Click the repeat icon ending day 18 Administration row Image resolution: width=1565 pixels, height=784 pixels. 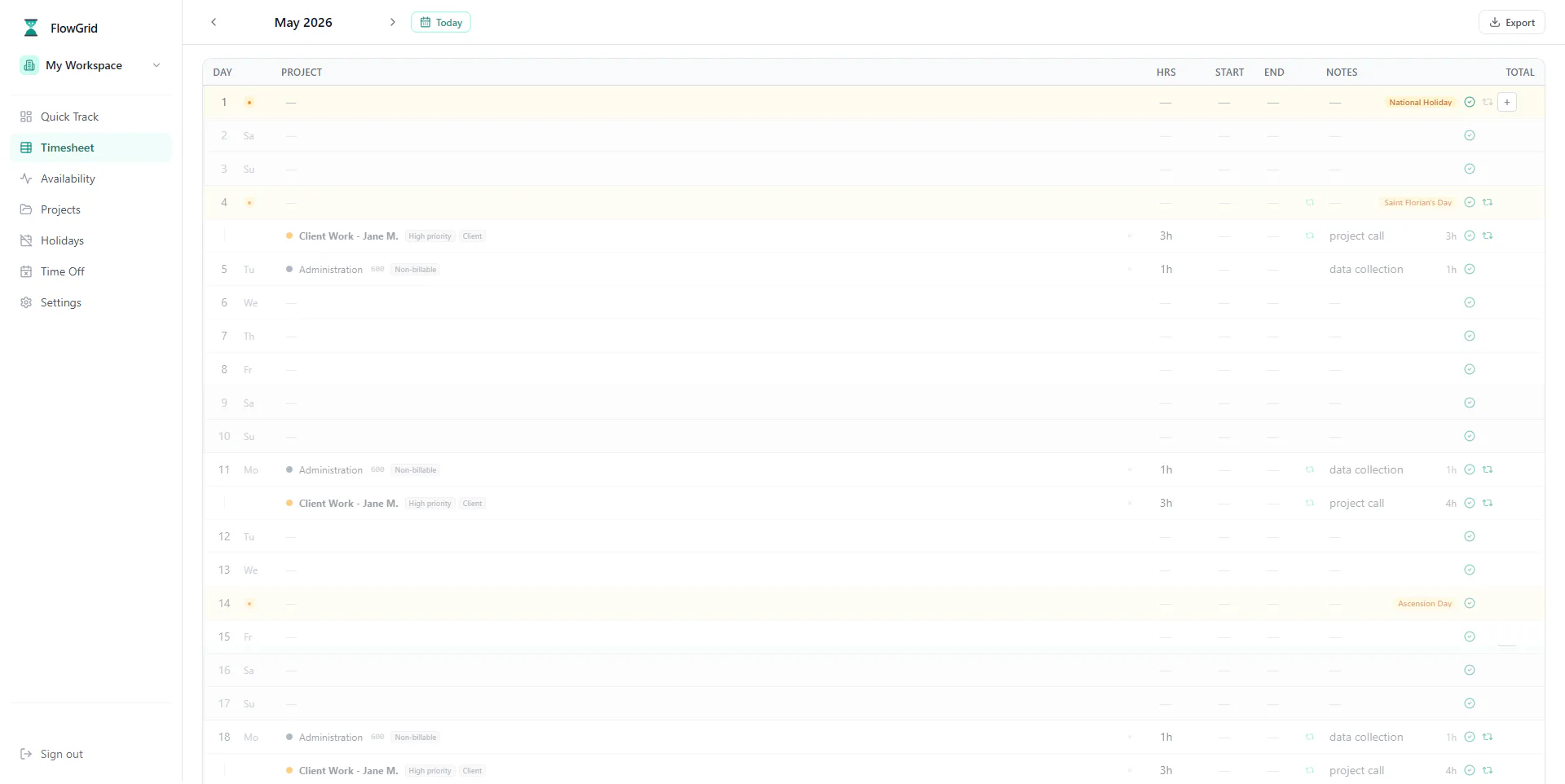1488,737
